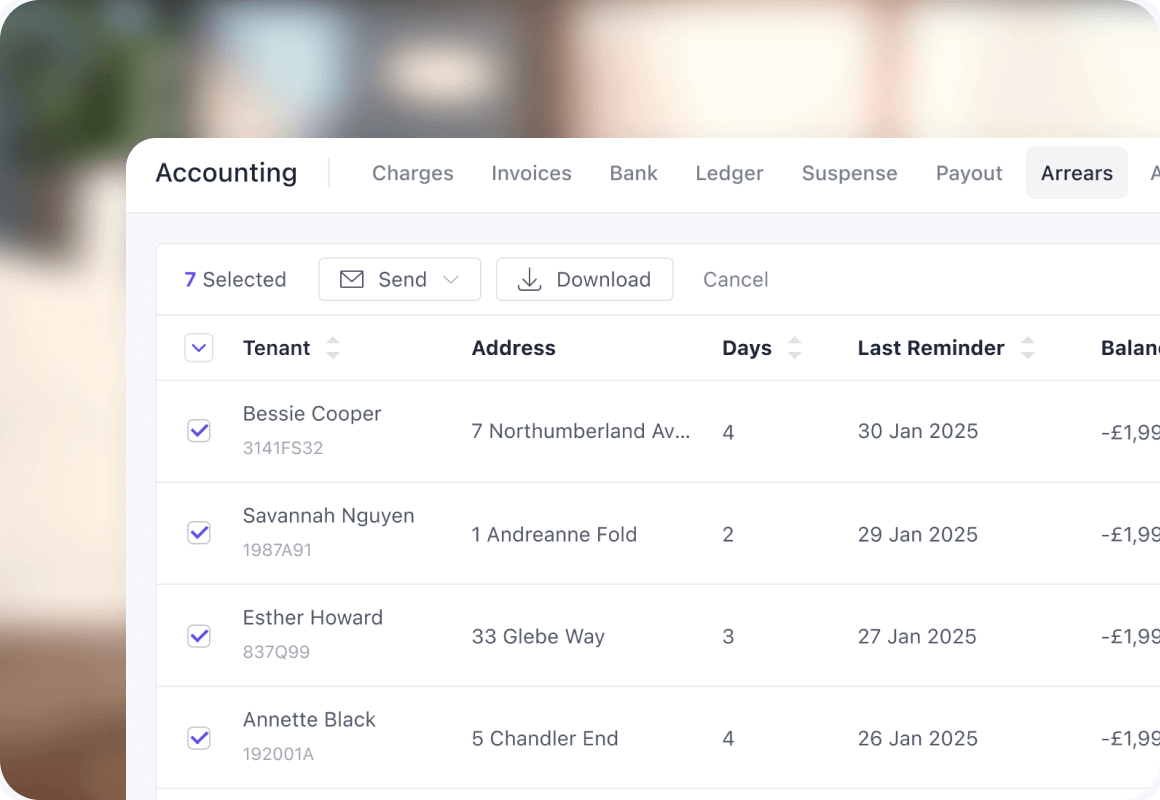Image resolution: width=1160 pixels, height=800 pixels.
Task: Open tenant Bessie Cooper's name
Action: coord(312,414)
